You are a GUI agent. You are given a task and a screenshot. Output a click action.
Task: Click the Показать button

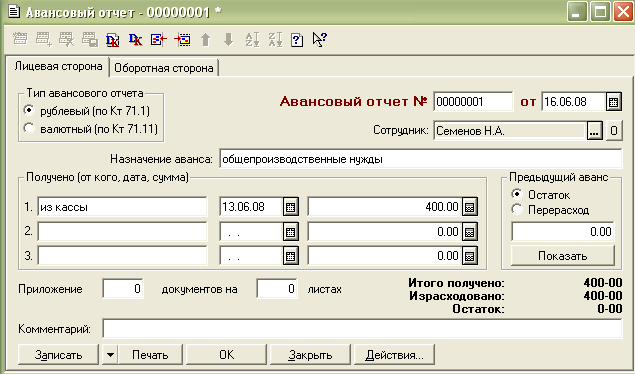pos(563,256)
